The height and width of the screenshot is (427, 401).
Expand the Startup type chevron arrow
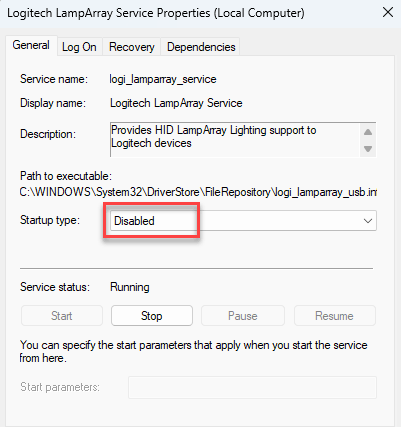point(368,221)
